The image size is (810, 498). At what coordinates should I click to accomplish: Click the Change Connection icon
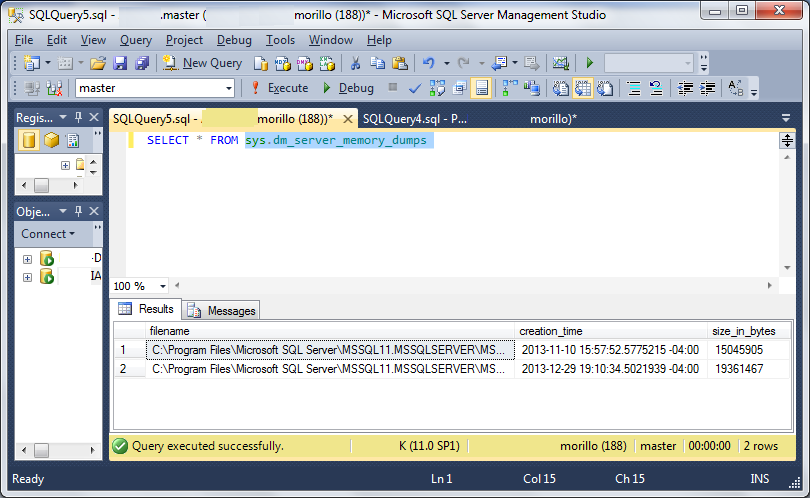(54, 88)
